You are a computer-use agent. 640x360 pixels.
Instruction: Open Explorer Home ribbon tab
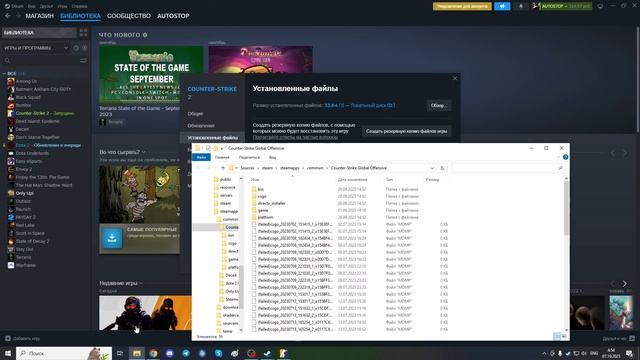click(222, 157)
